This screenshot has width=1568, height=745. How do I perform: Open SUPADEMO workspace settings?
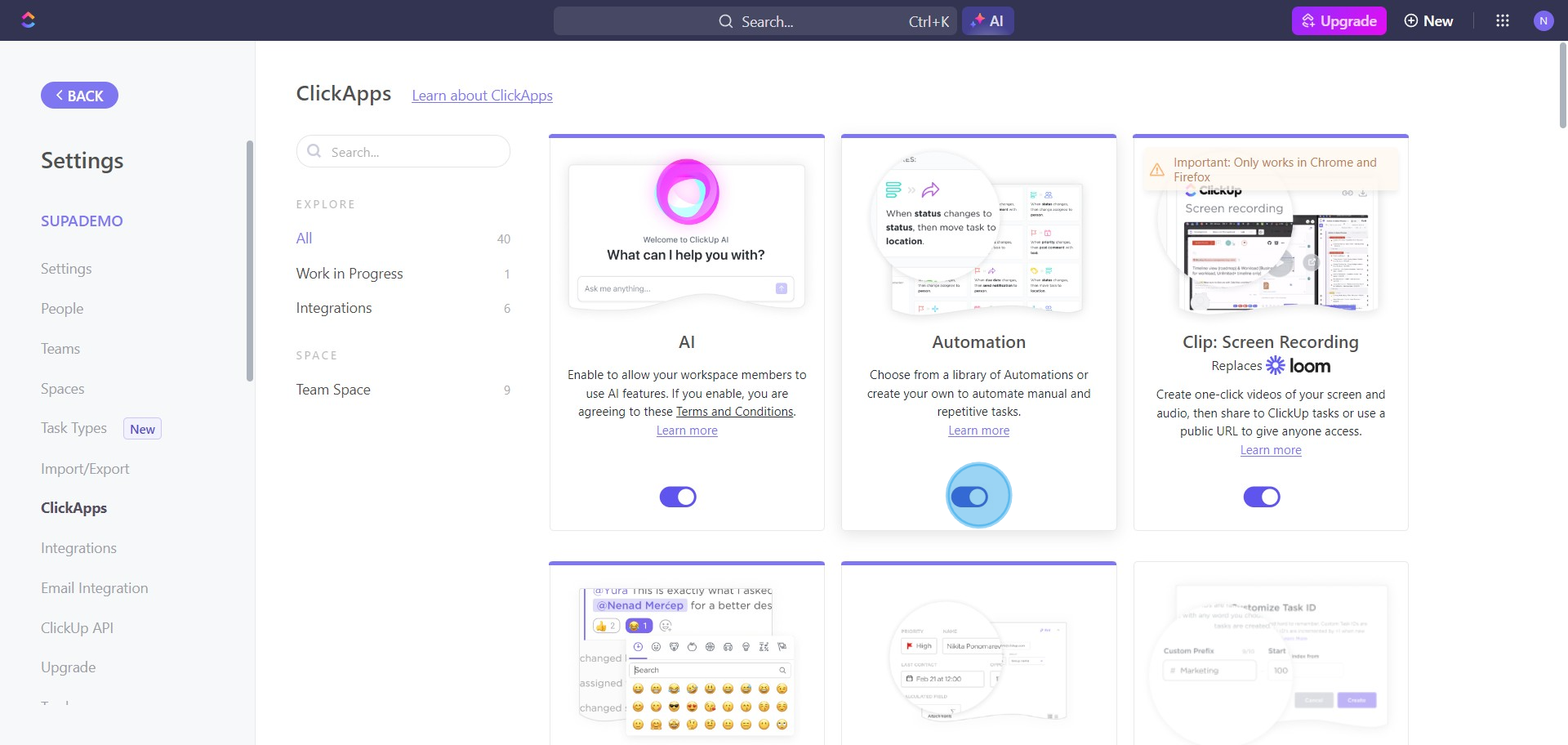[x=82, y=221]
